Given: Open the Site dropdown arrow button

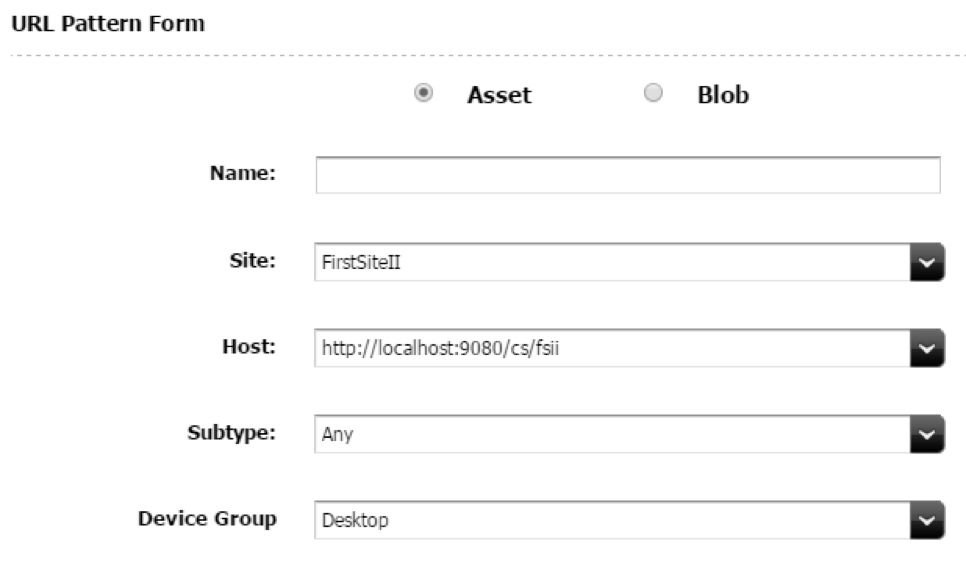Looking at the screenshot, I should [x=927, y=263].
